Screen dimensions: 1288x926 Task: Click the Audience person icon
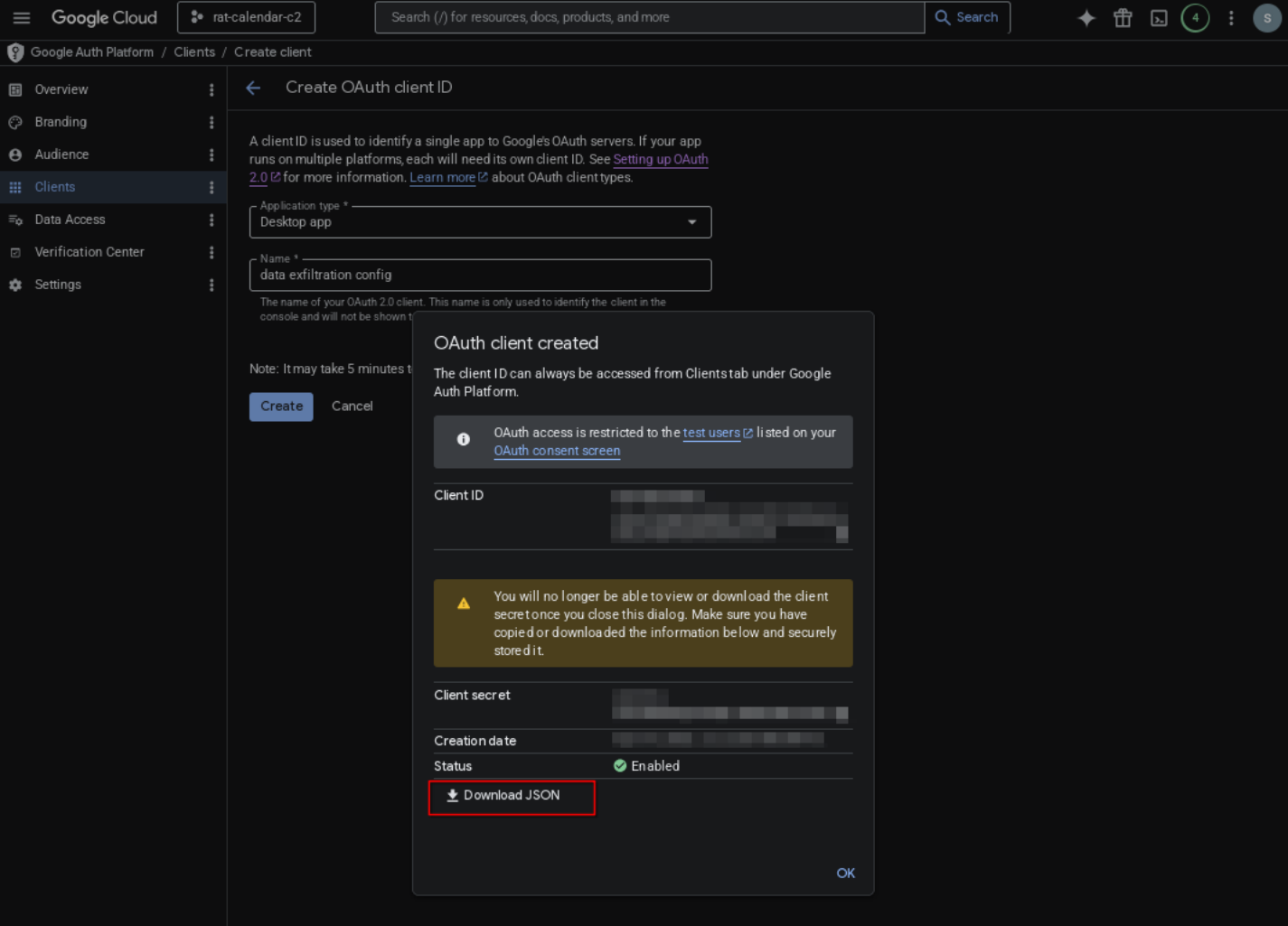tap(15, 154)
